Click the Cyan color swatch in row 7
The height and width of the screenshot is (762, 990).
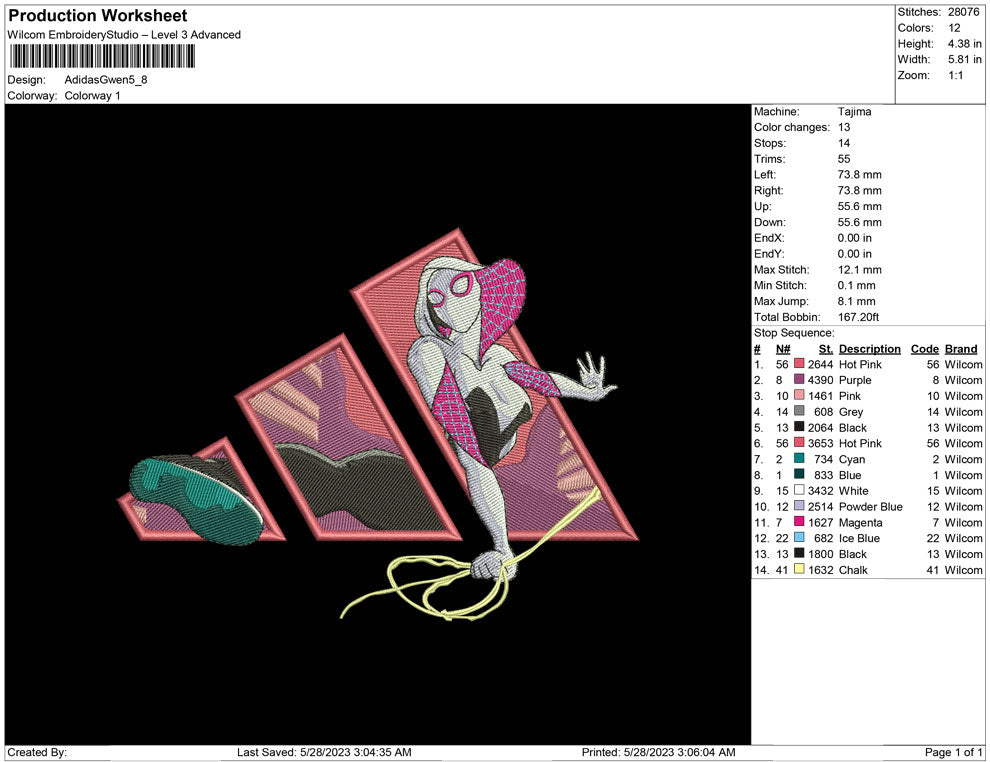799,458
